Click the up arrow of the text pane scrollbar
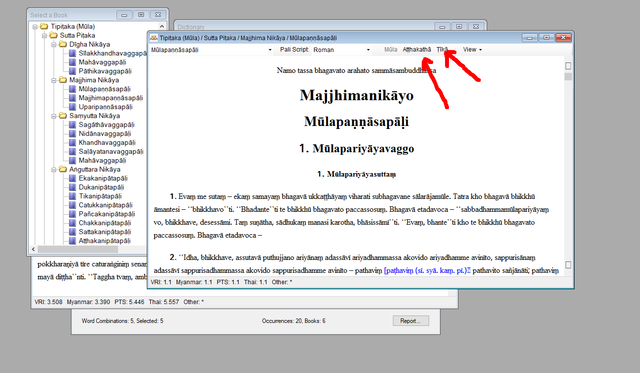 (568, 66)
